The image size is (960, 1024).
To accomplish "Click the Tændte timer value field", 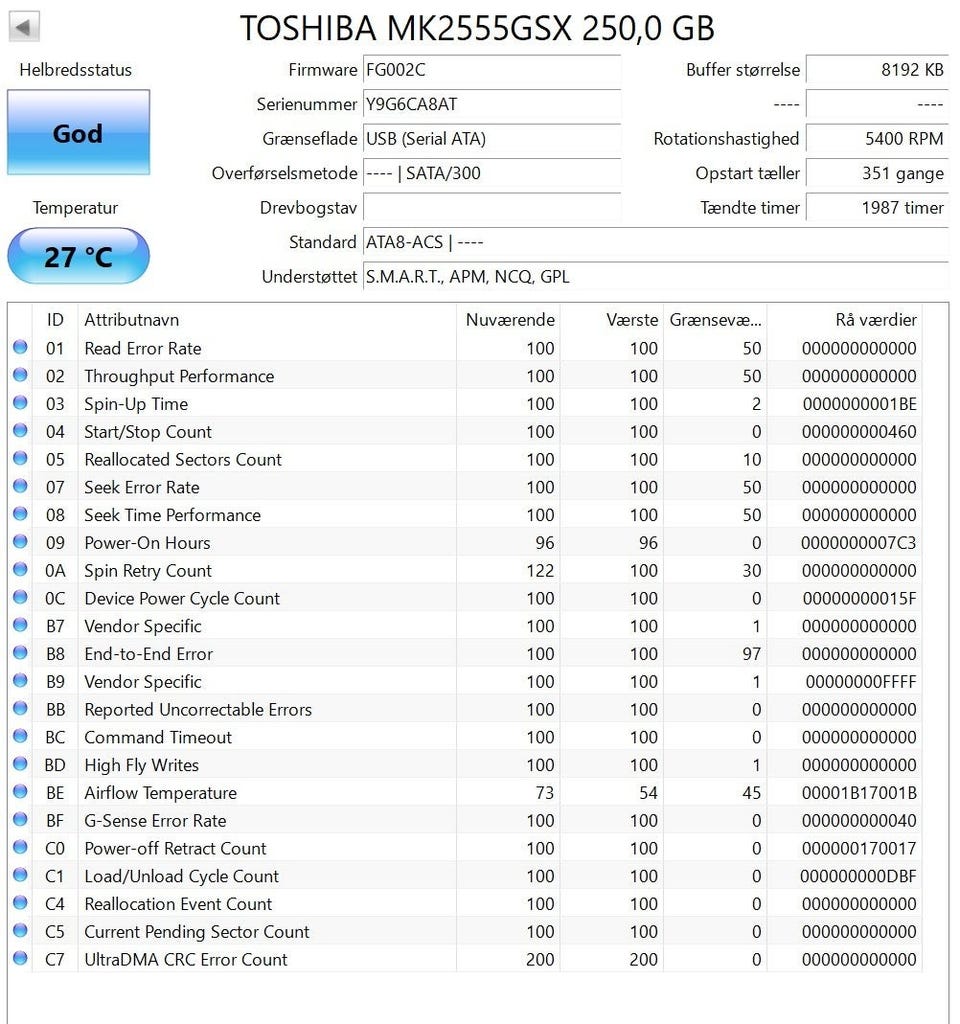I will (x=876, y=208).
